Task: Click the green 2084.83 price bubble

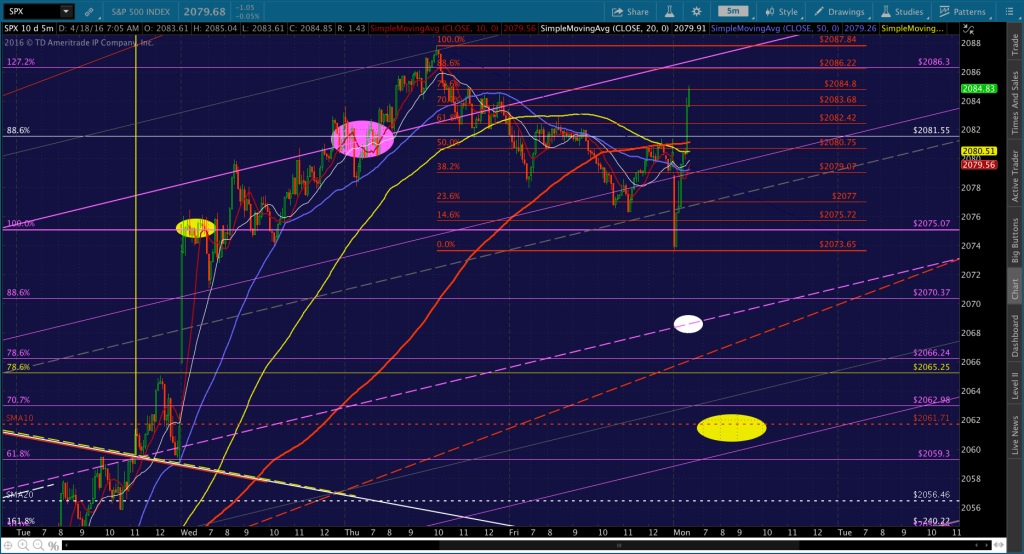Action: (x=979, y=89)
